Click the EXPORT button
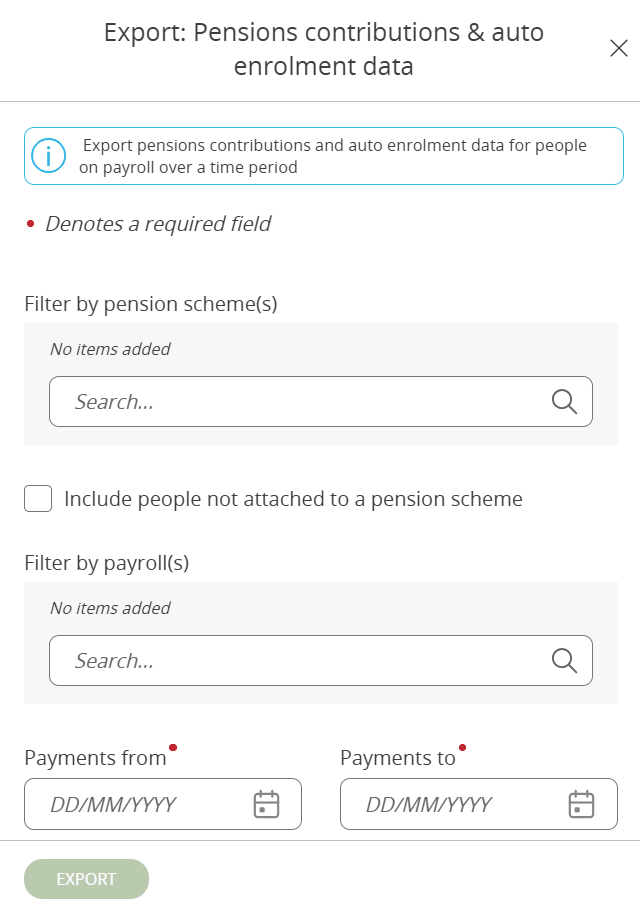This screenshot has height=908, width=640. click(86, 879)
